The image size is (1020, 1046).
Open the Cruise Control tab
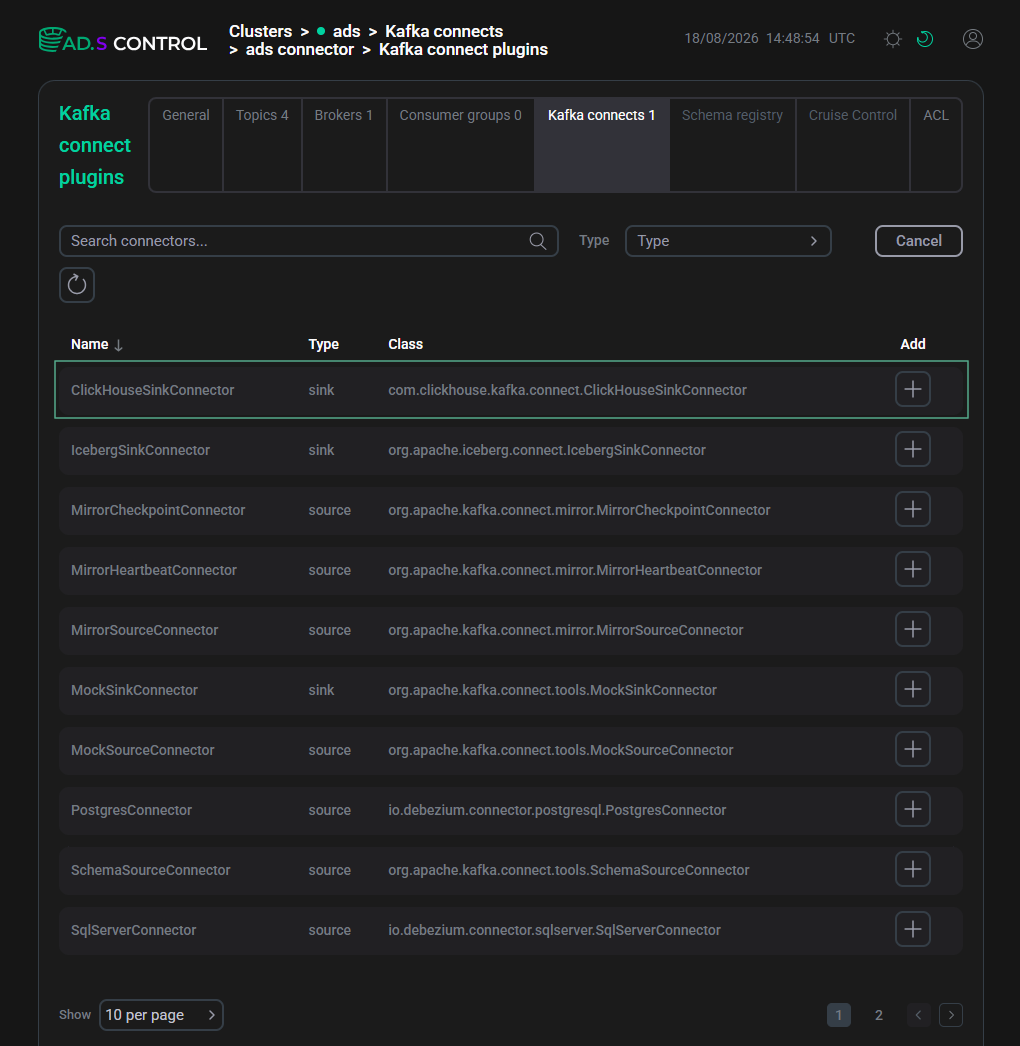pyautogui.click(x=853, y=145)
